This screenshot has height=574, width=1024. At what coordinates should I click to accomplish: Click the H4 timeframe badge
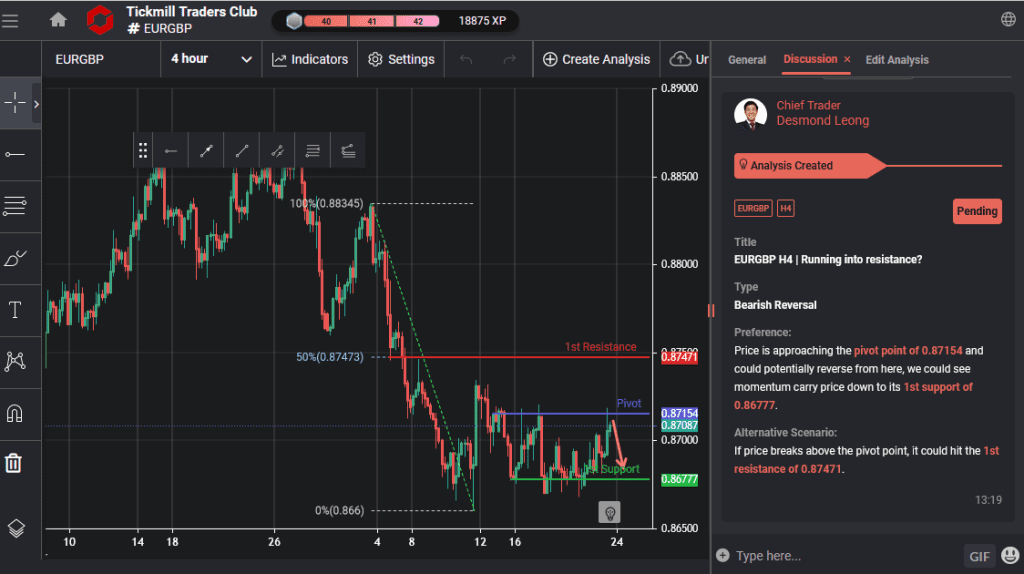786,208
